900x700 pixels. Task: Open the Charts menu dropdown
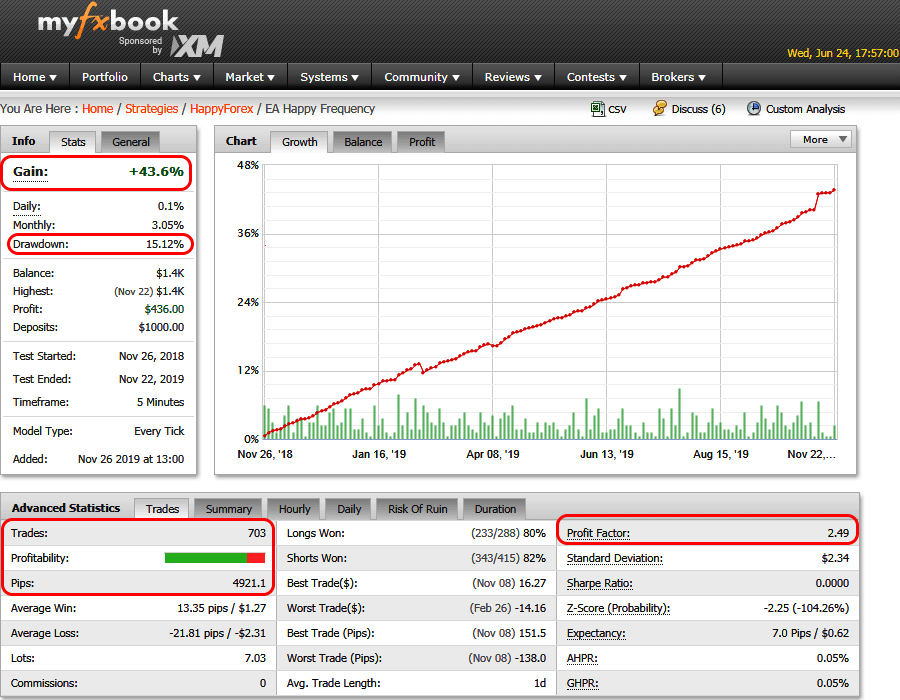(176, 77)
